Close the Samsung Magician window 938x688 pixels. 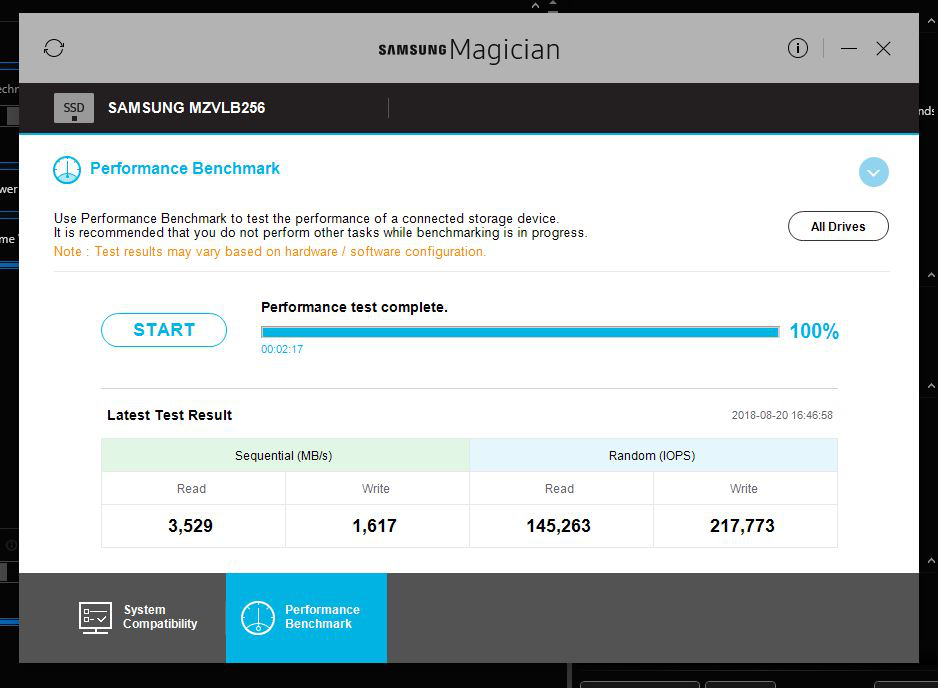click(x=884, y=48)
